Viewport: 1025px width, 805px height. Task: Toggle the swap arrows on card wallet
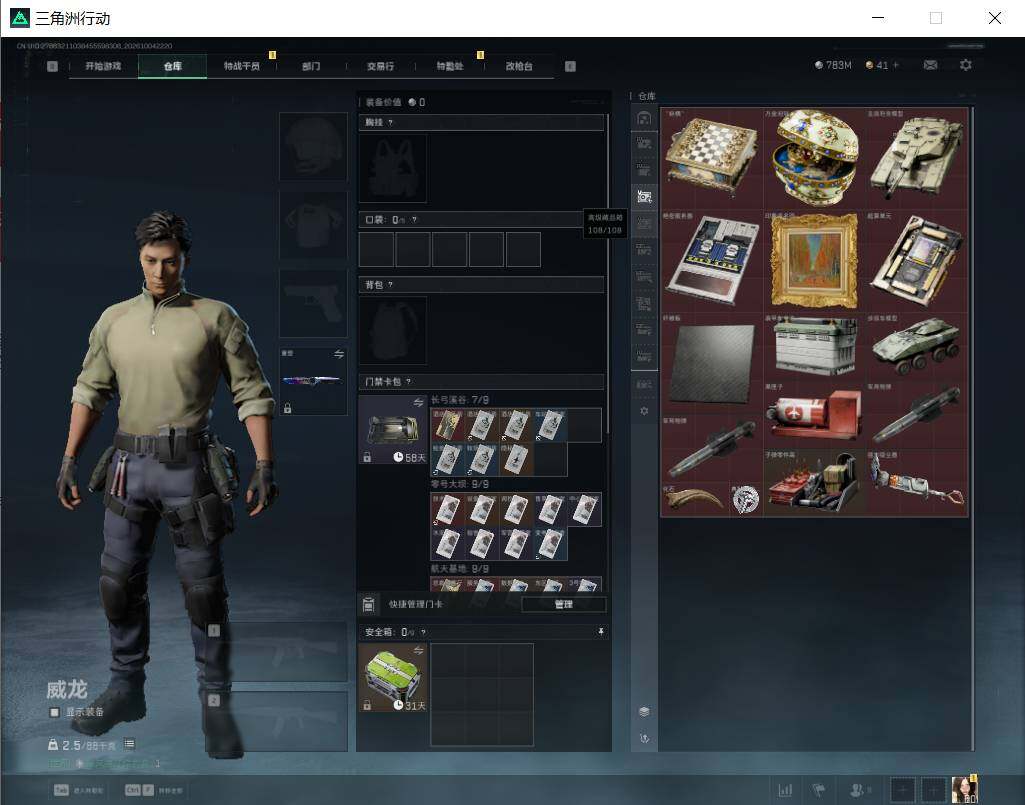click(418, 402)
